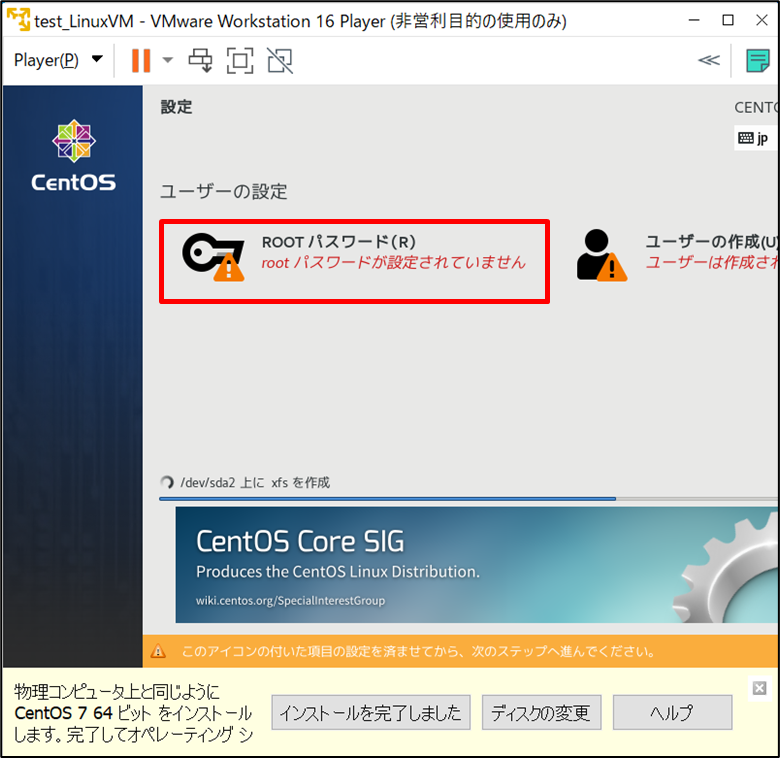Click Produces the CentOS Linux Distribution text

coord(338,571)
